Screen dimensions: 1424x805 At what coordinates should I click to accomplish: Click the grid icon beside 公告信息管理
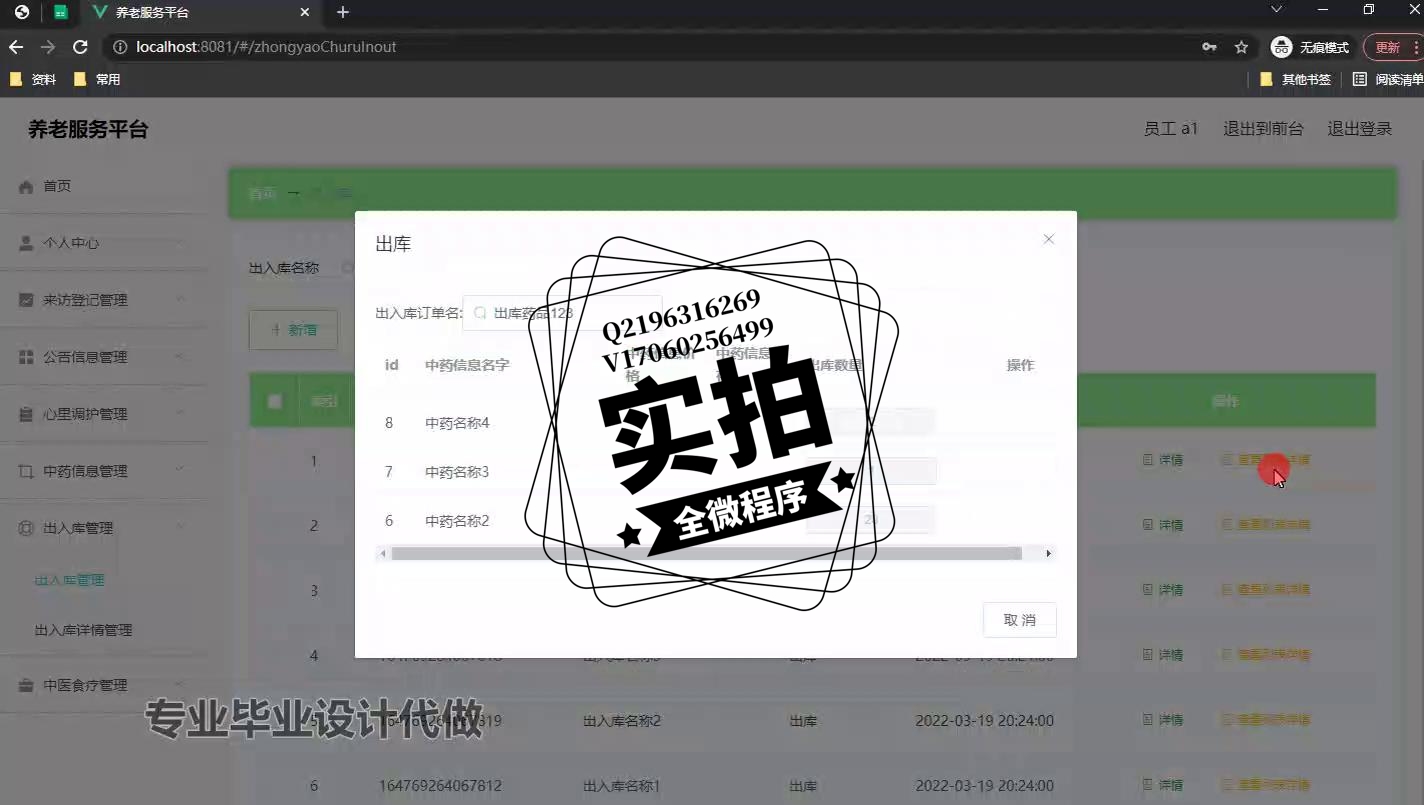(26, 357)
